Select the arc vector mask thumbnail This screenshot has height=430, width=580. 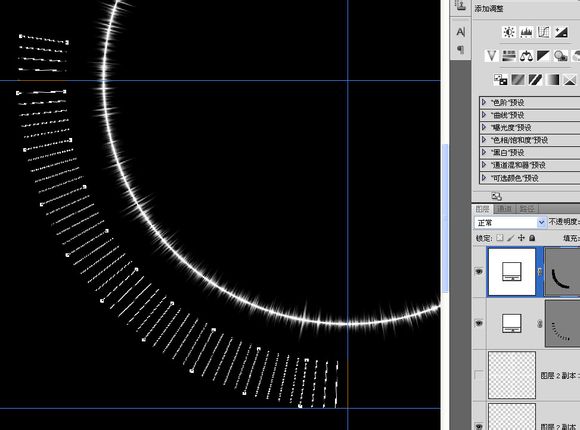point(563,272)
